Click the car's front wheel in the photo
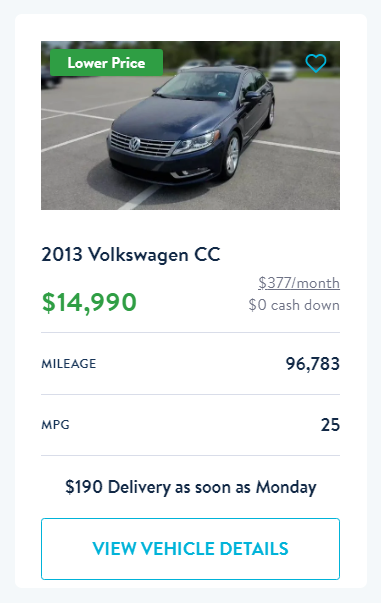 click(x=231, y=155)
